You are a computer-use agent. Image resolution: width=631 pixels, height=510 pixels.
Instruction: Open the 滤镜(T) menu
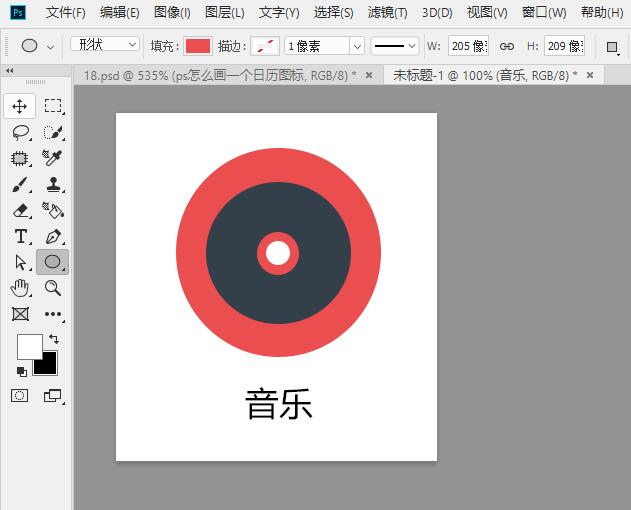pyautogui.click(x=387, y=13)
